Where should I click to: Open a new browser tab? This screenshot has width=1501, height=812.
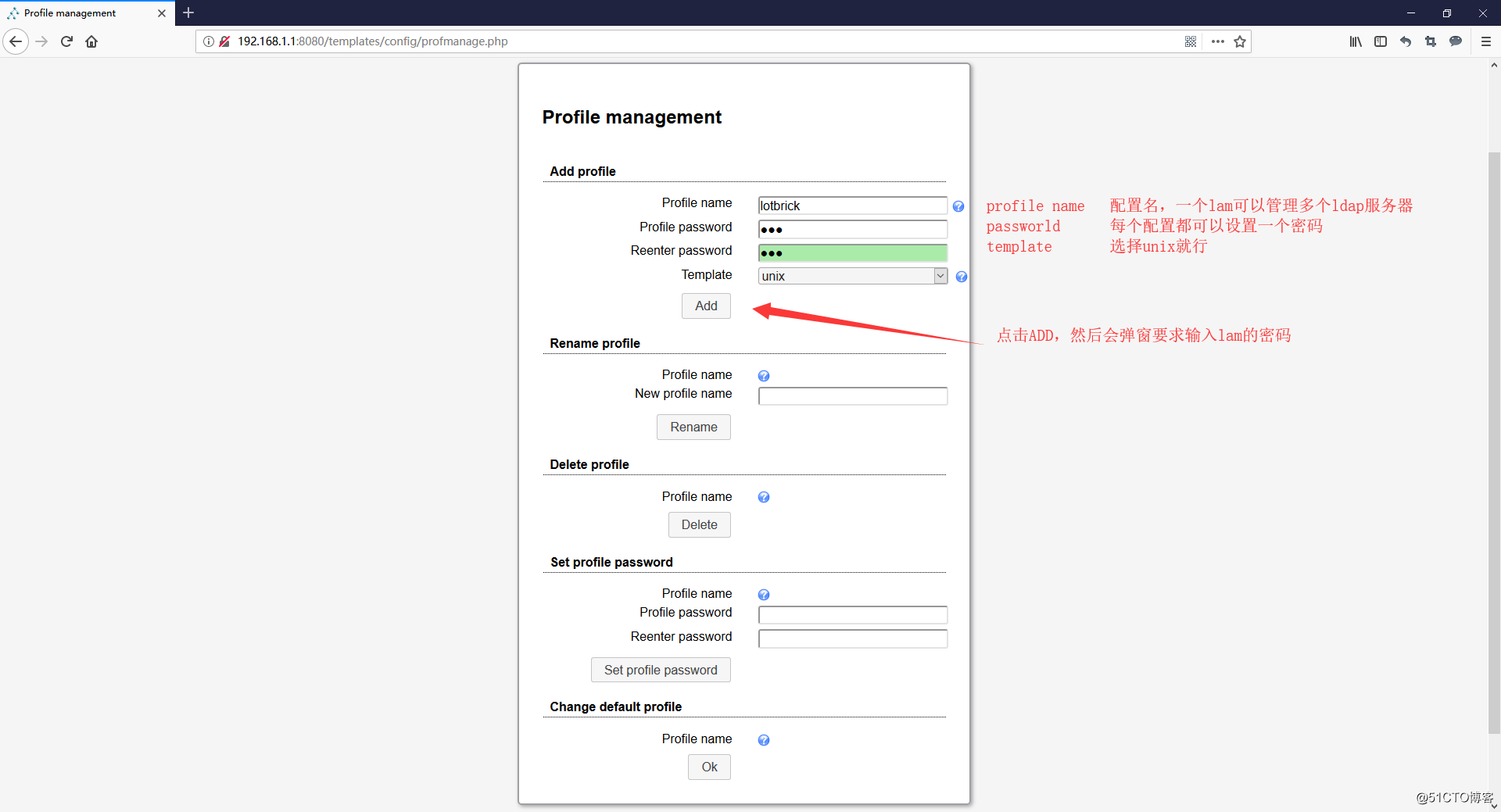pos(188,13)
